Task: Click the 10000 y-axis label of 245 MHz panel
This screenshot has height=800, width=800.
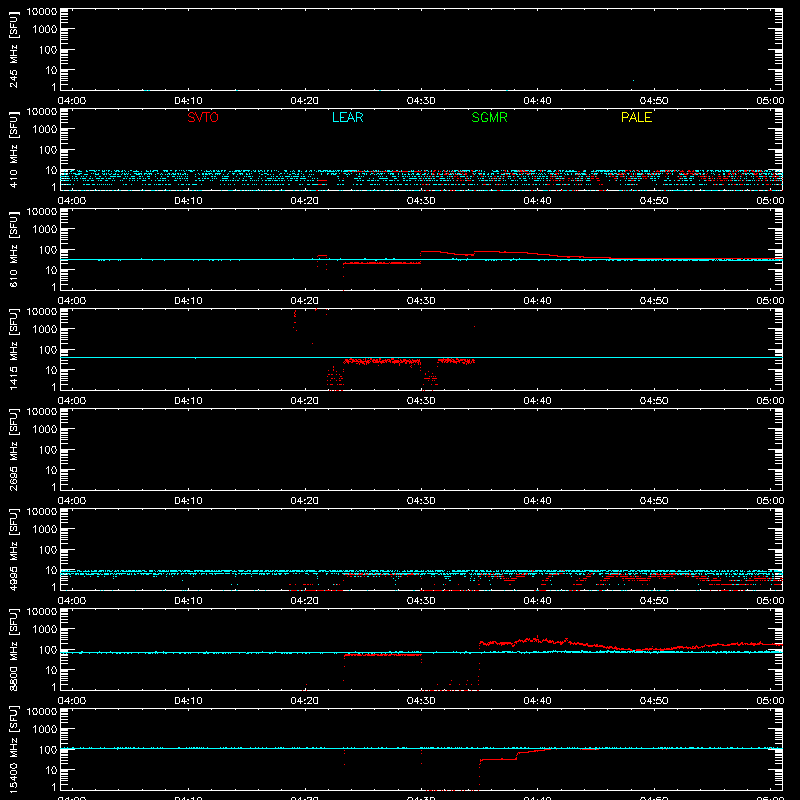Action: pos(42,12)
